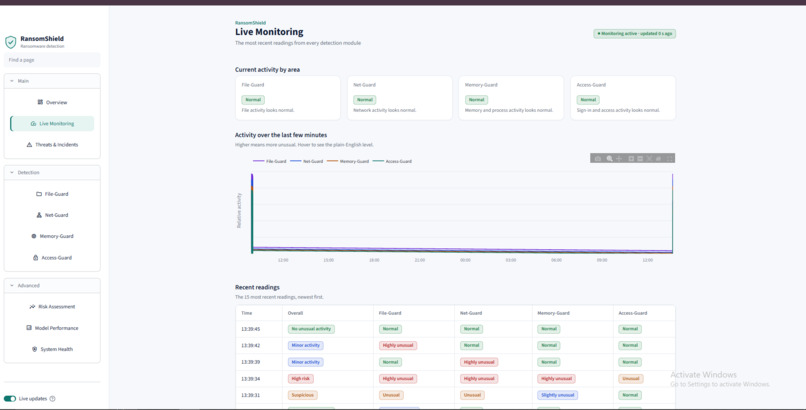
Task: Click the Live Monitoring page title
Action: click(269, 32)
